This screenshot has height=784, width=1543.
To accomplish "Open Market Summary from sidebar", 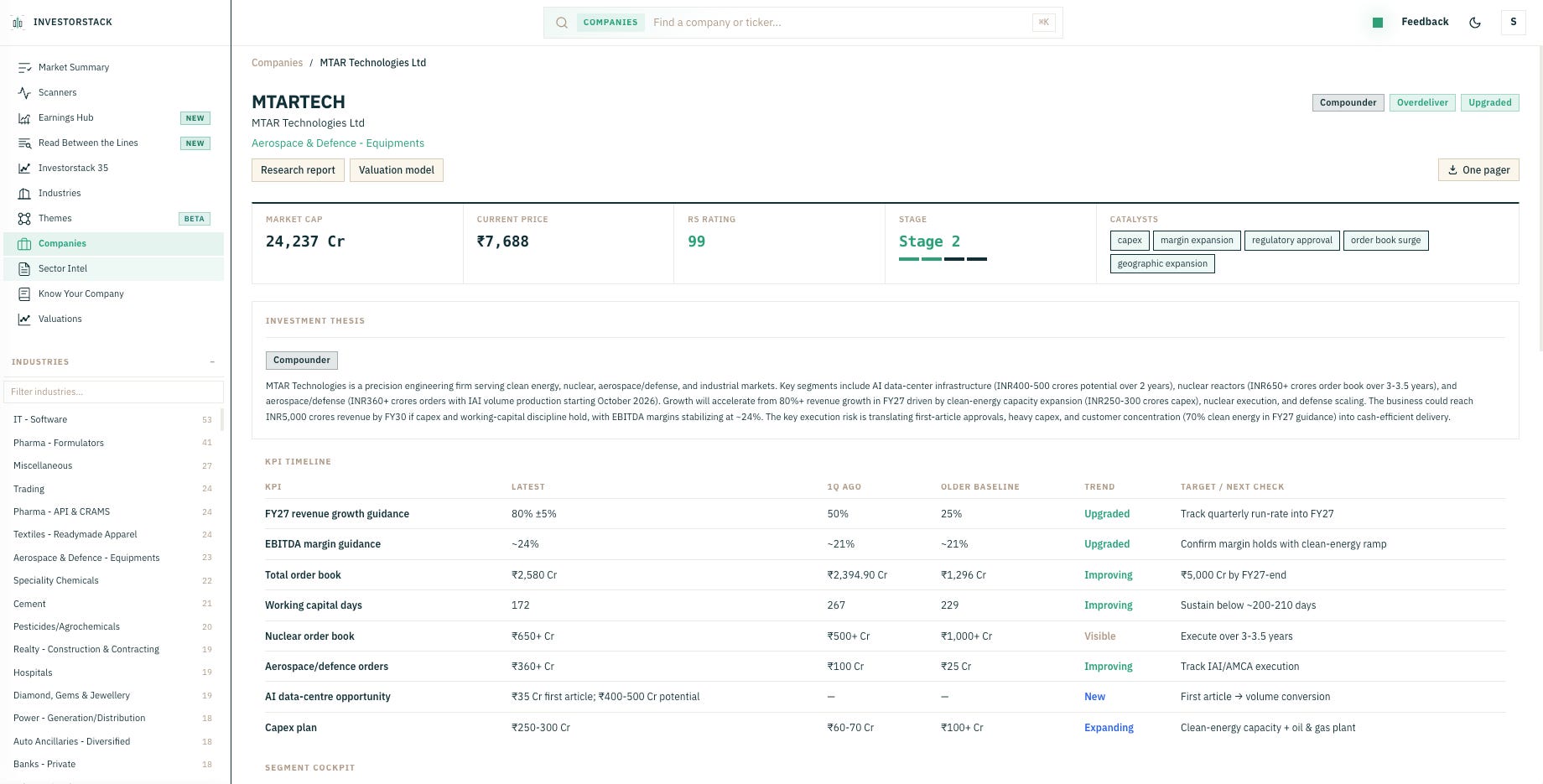I will (x=113, y=67).
